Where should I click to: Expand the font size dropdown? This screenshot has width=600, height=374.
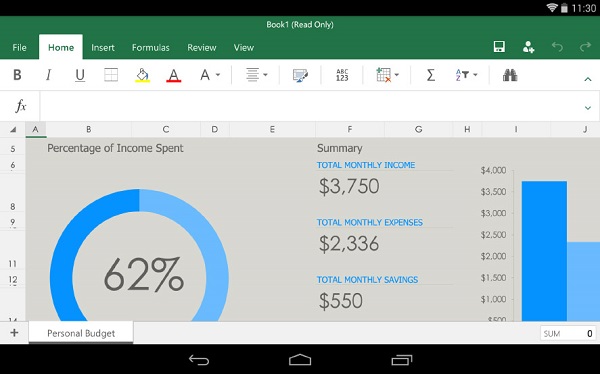point(210,75)
